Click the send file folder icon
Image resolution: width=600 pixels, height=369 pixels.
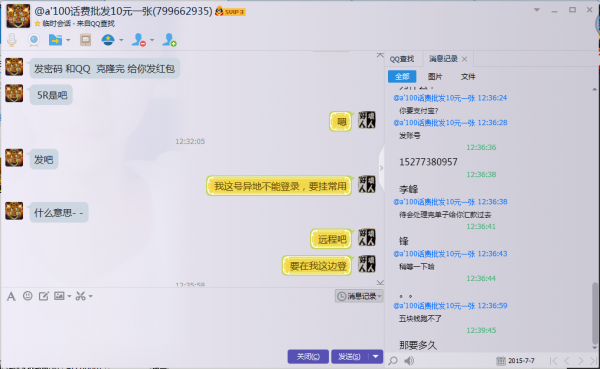(55, 40)
